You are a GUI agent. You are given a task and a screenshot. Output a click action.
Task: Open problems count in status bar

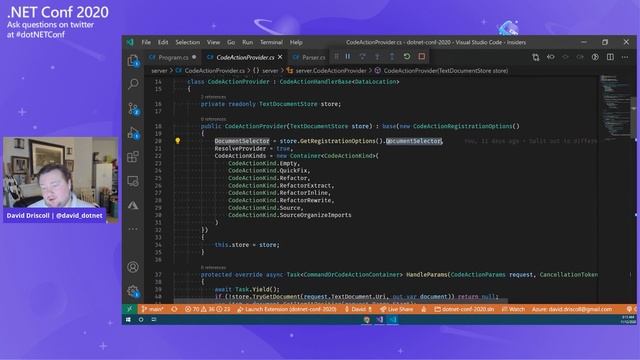click(207, 309)
